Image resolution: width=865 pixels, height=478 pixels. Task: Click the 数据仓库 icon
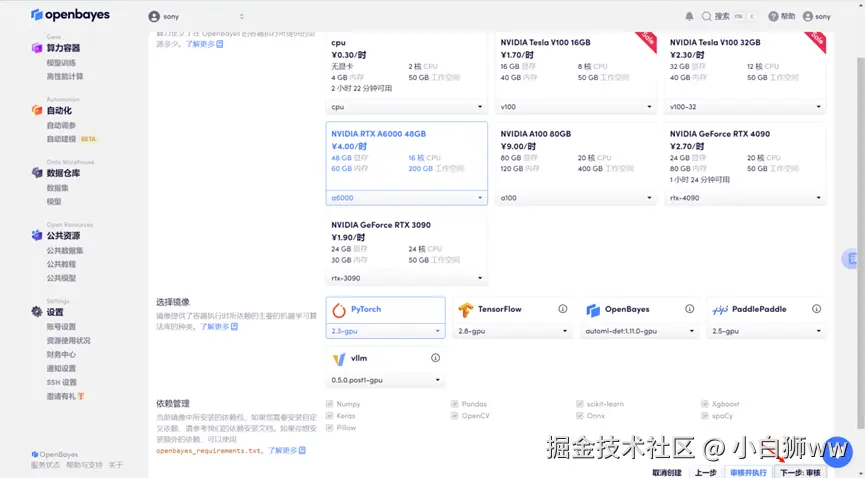pos(37,173)
